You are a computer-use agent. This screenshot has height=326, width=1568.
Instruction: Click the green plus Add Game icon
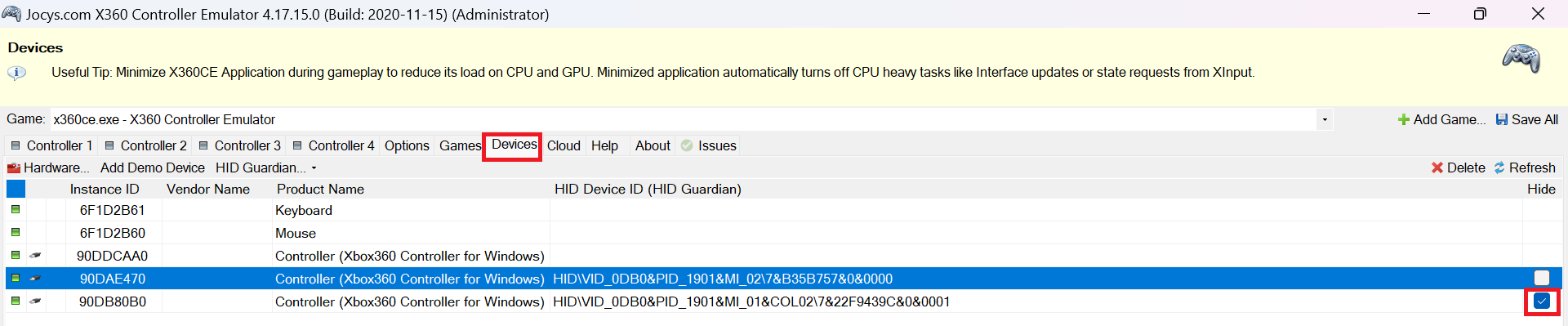click(1404, 119)
